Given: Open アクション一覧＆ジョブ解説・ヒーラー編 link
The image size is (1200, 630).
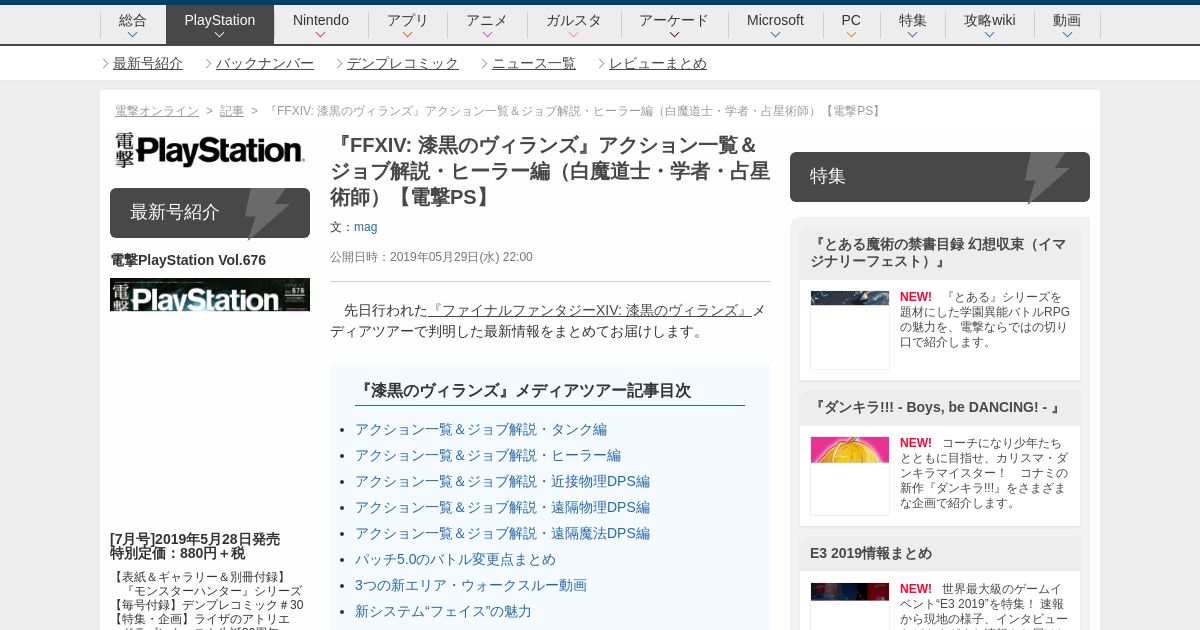Looking at the screenshot, I should (488, 455).
